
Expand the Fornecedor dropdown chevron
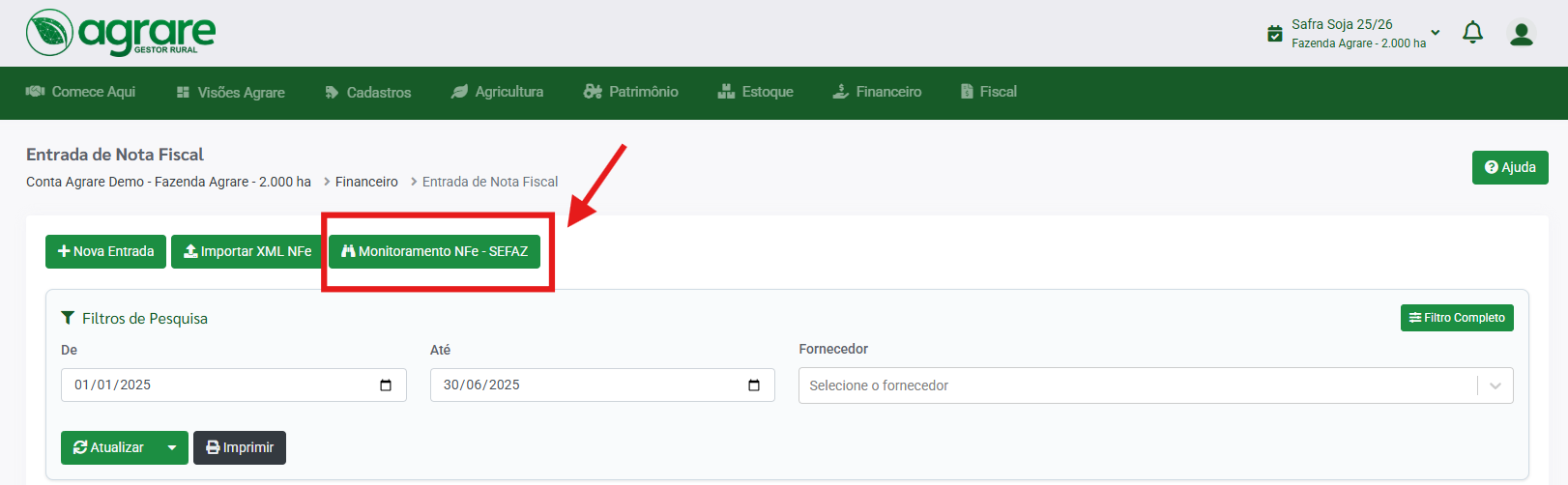[x=1495, y=385]
